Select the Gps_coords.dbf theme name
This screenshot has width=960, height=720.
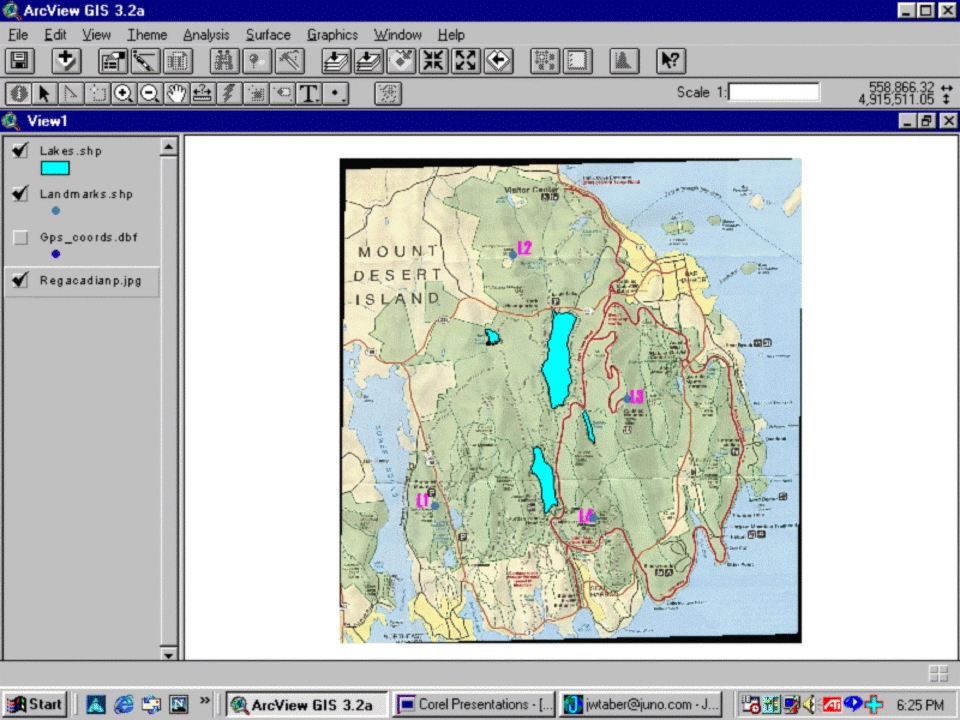click(x=88, y=238)
